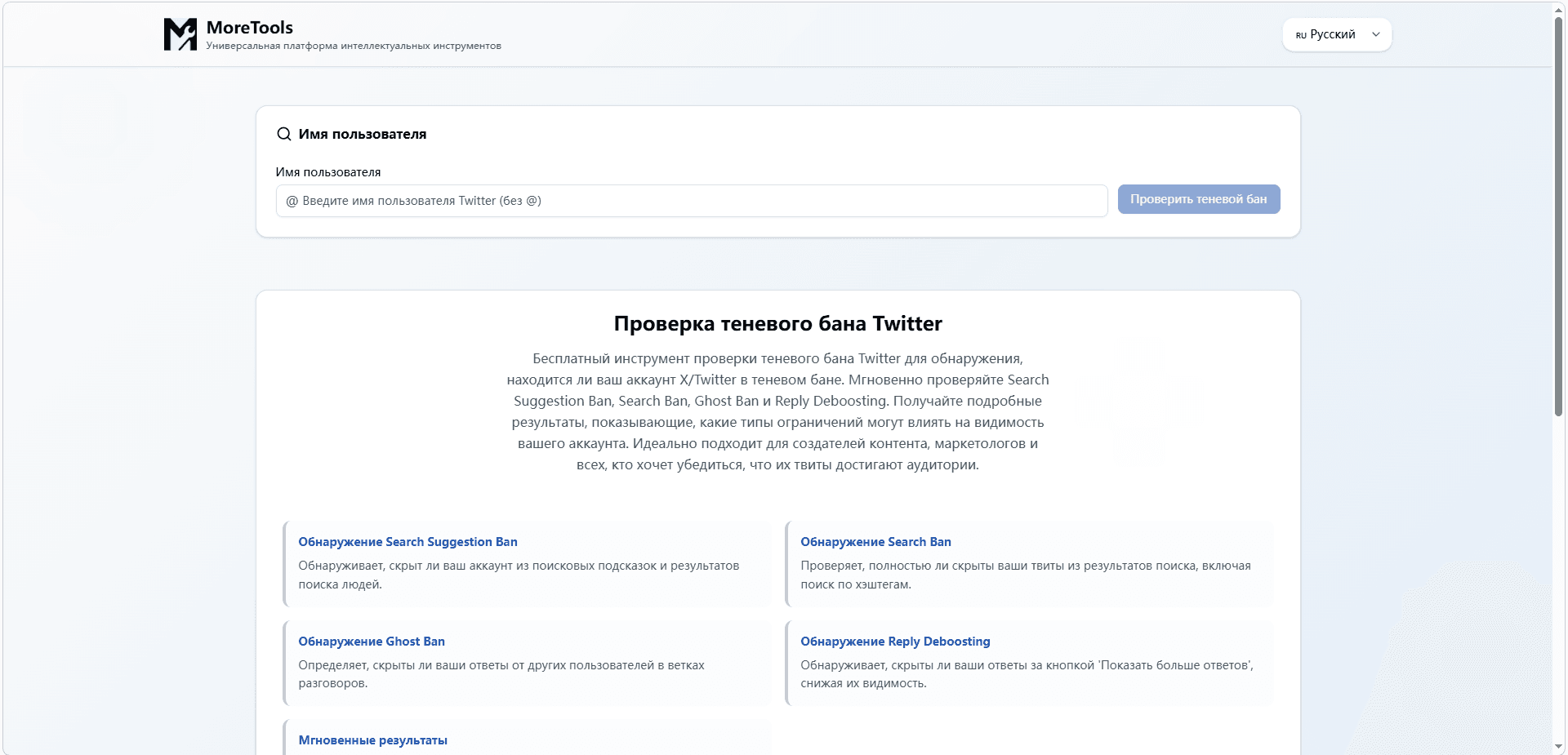Screen dimensions: 1568x755
Task: Click the magnifier icon beside Имя пользователя
Action: (283, 134)
